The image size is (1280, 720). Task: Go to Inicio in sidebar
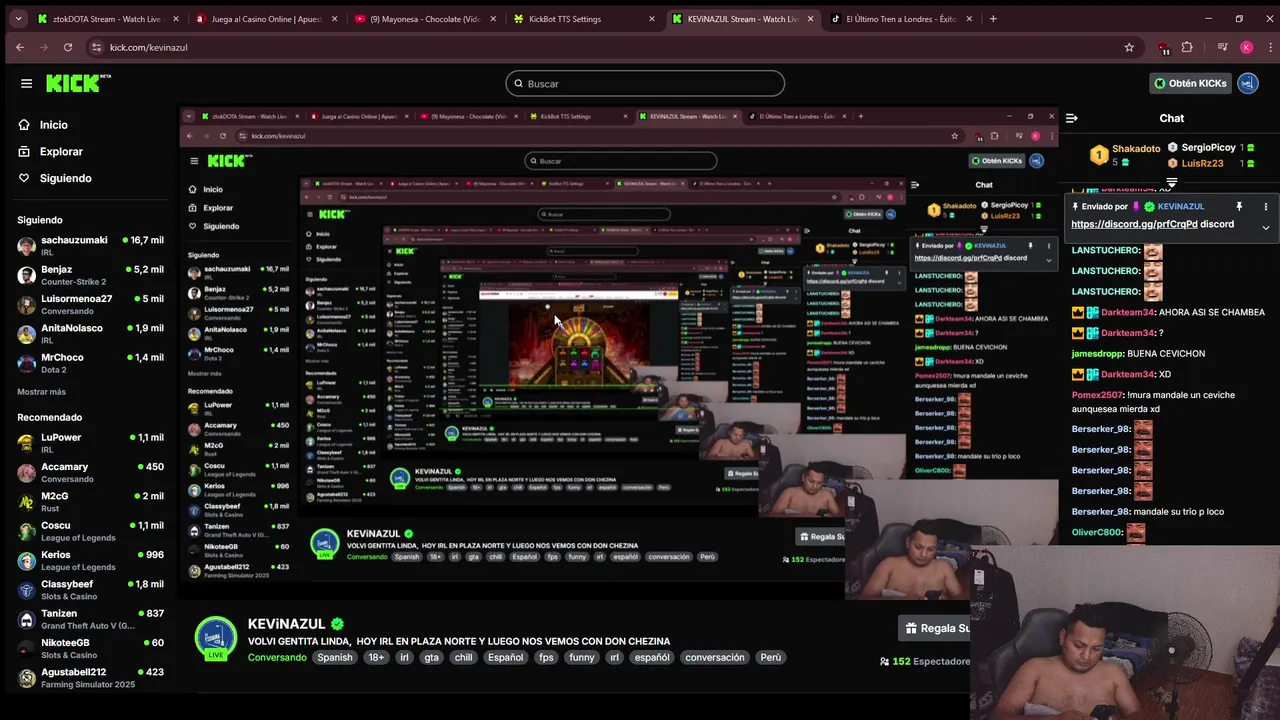pyautogui.click(x=54, y=125)
